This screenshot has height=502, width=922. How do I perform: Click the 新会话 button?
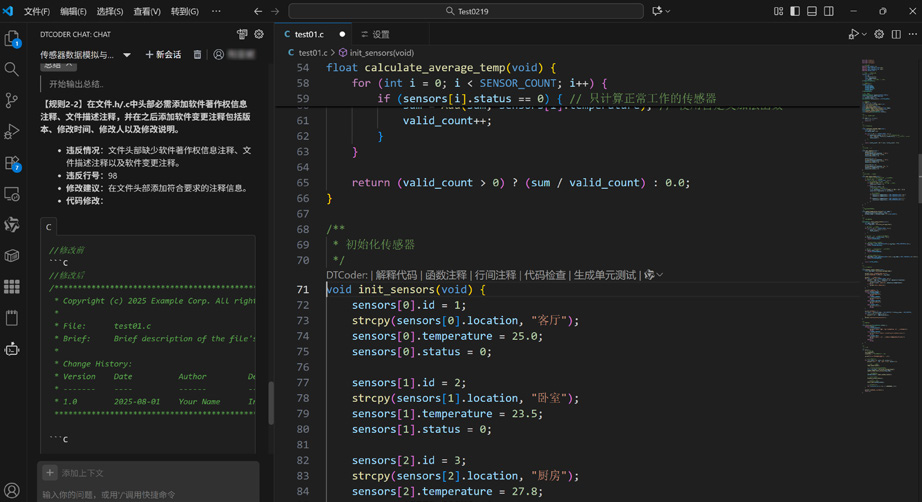tap(163, 55)
